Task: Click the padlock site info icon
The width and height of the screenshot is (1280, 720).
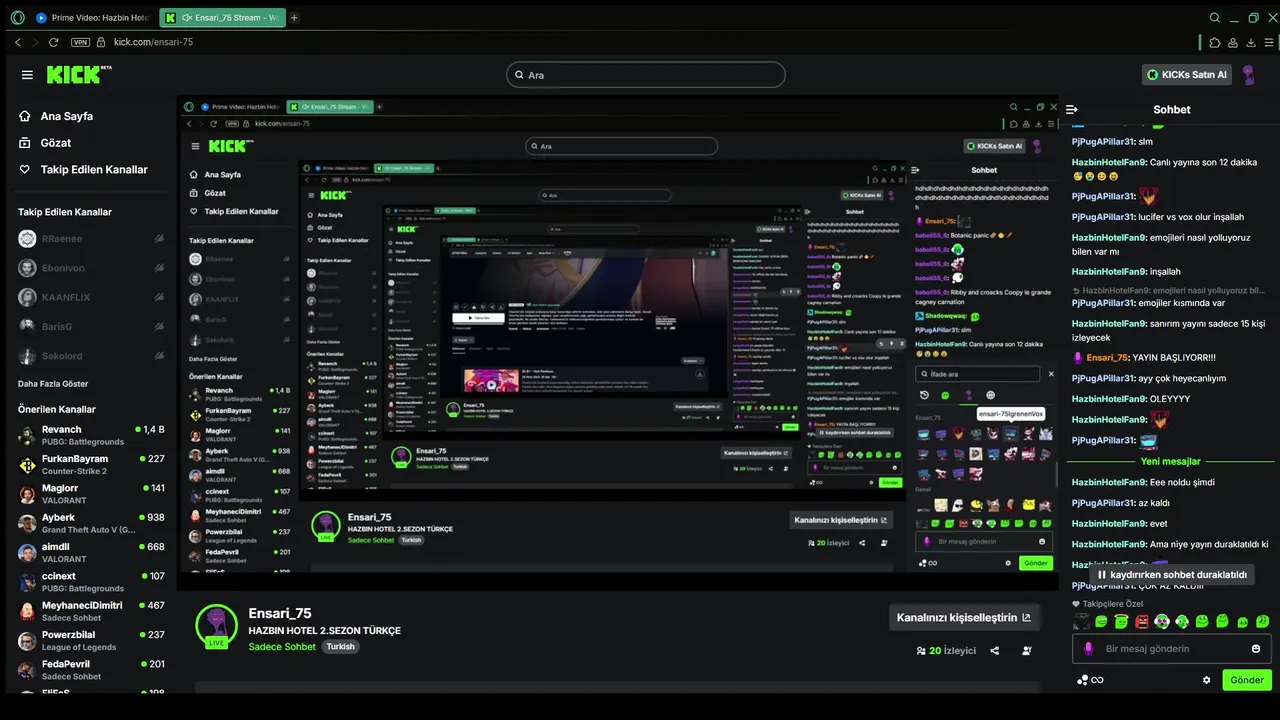Action: (102, 42)
